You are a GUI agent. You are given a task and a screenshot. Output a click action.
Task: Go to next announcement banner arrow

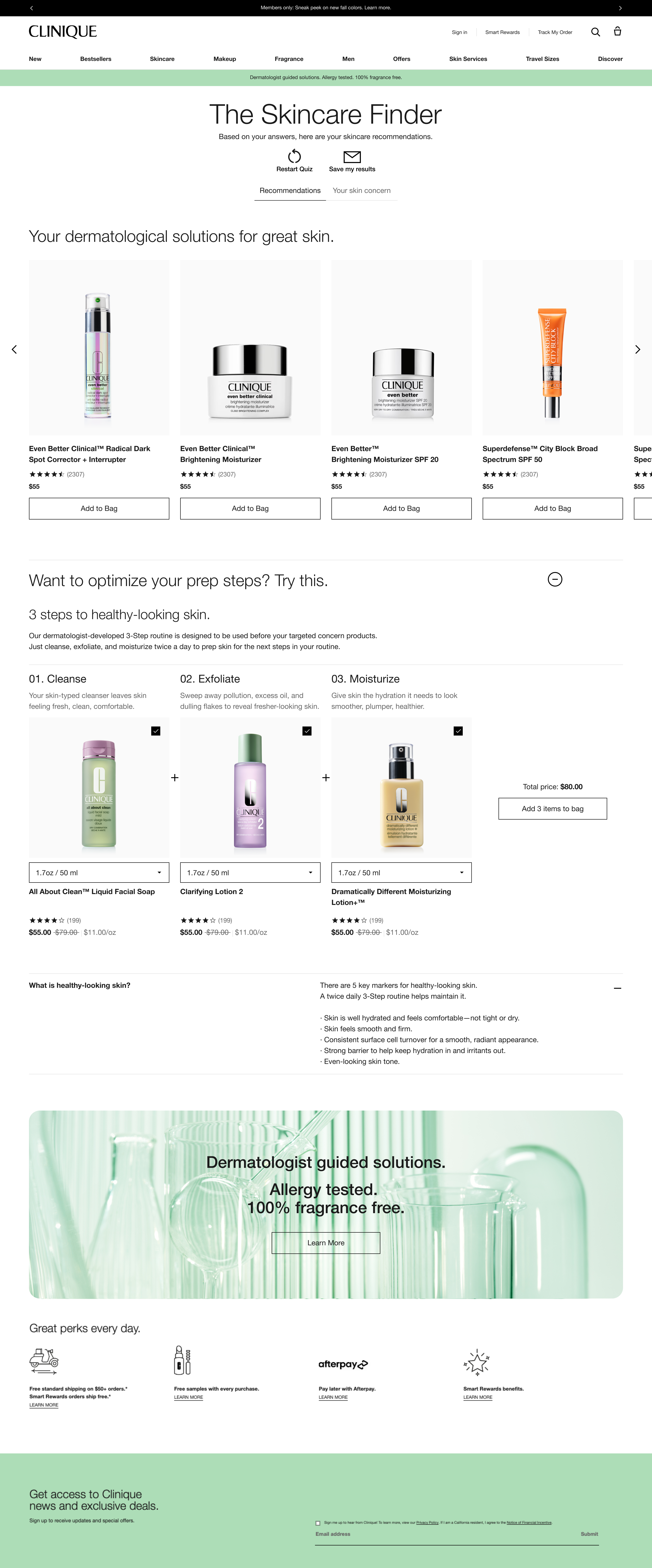(620, 8)
